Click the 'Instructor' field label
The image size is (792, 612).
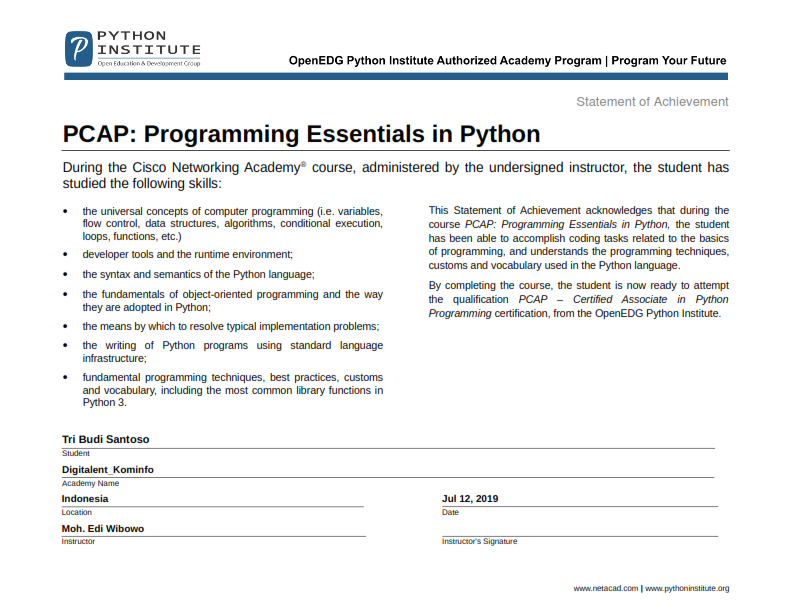pos(78,541)
